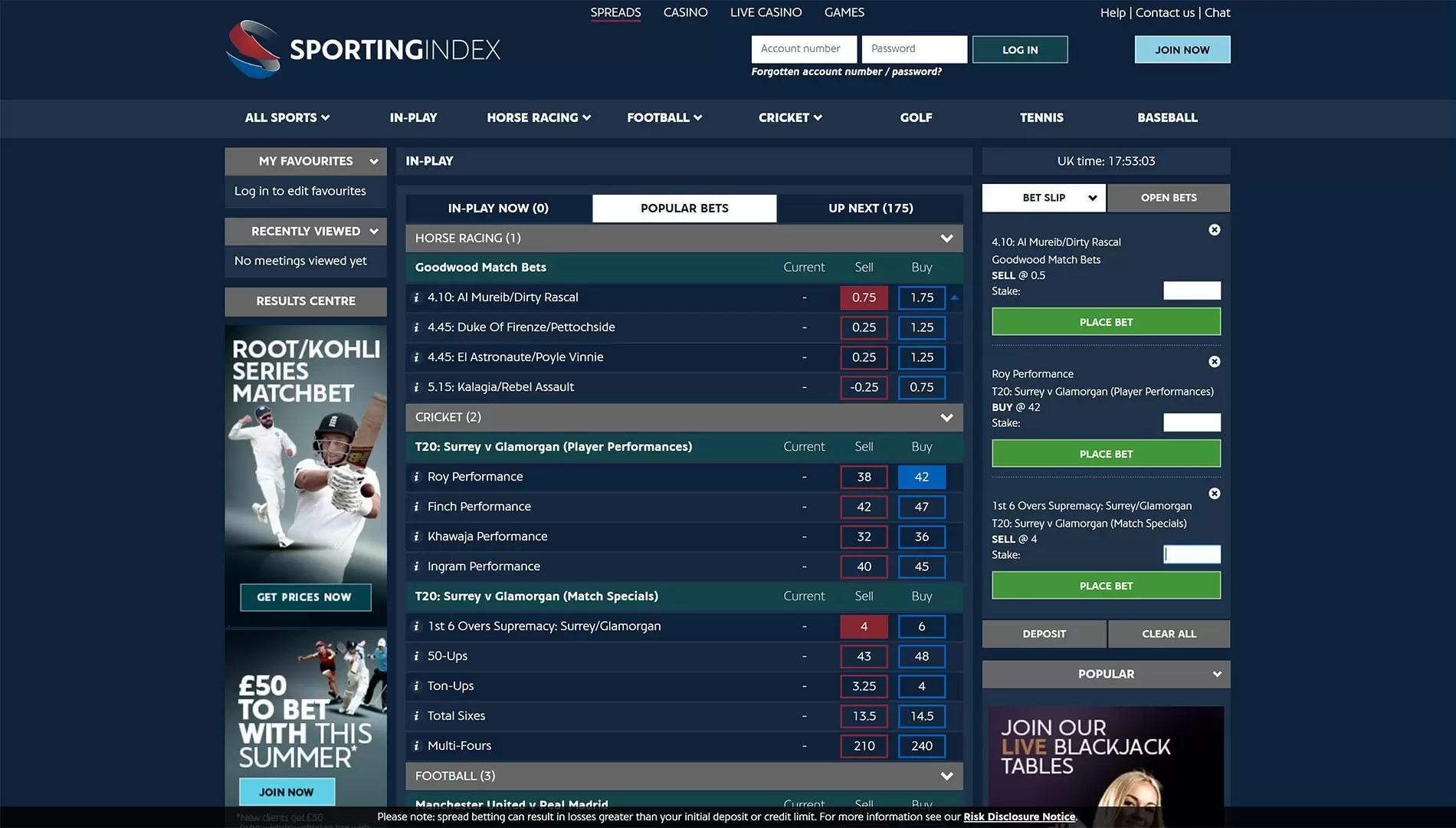Place bet for Al Mureib/Dirty Rascal

coord(1106,322)
